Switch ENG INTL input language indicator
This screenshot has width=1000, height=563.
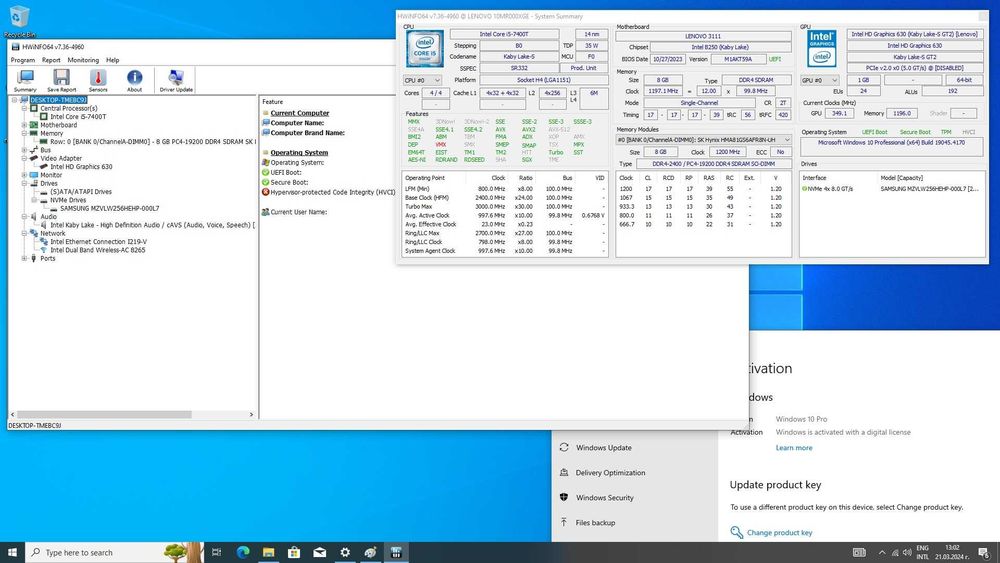pos(923,552)
